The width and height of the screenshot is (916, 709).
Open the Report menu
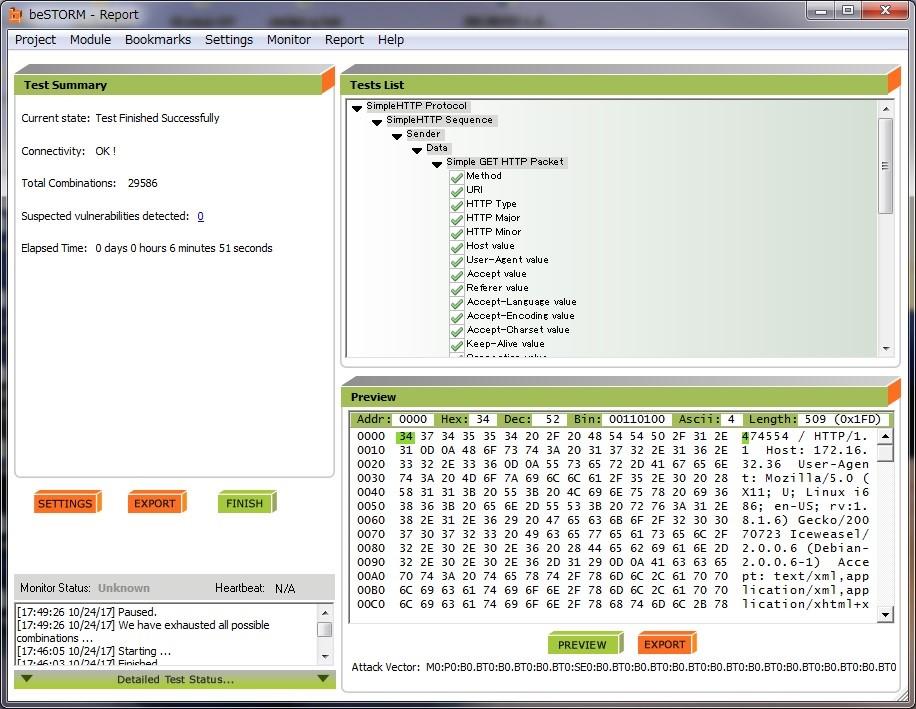(344, 40)
